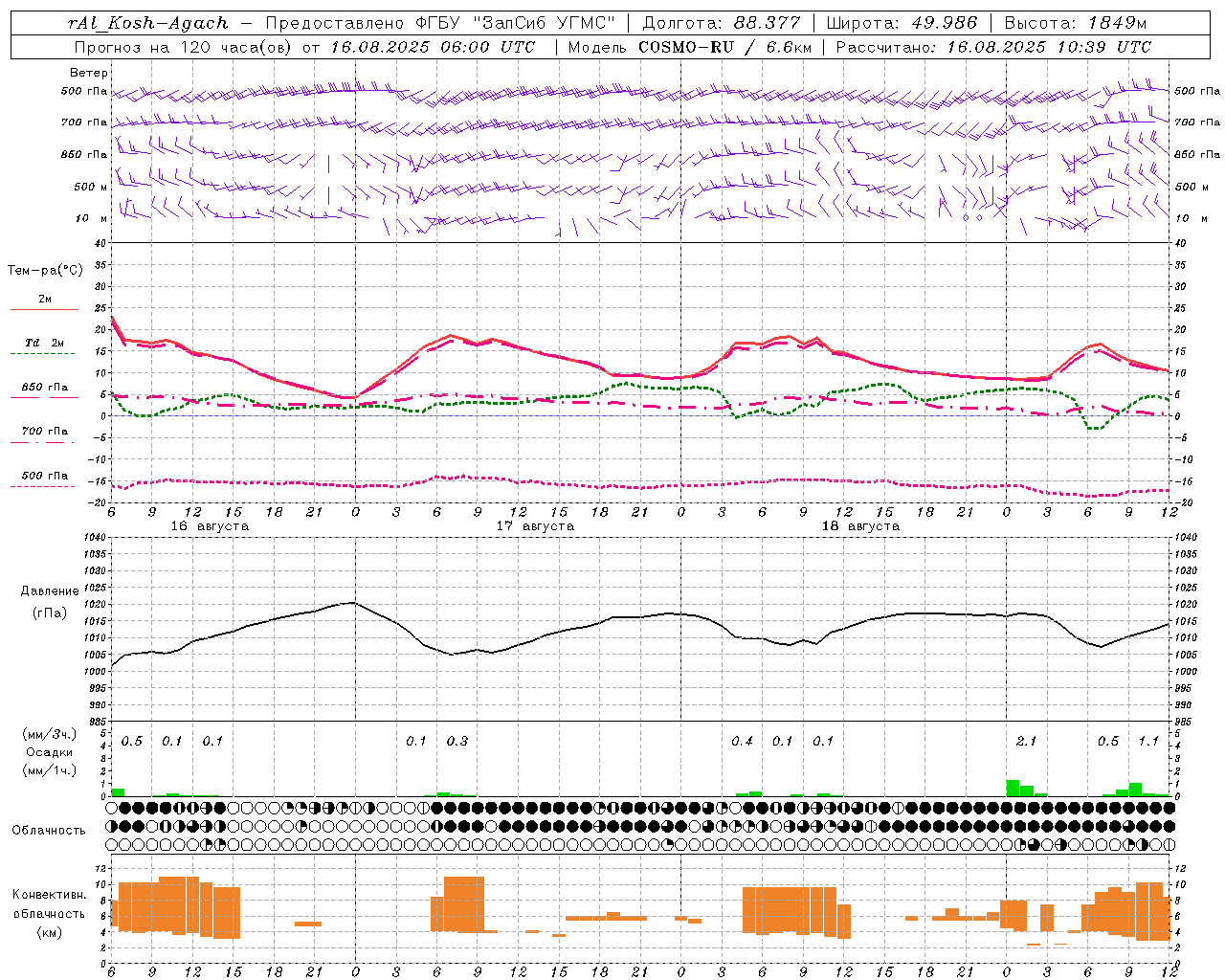Click the 3-hour precipitation value '0.3'
This screenshot has height=980, width=1225.
[457, 741]
